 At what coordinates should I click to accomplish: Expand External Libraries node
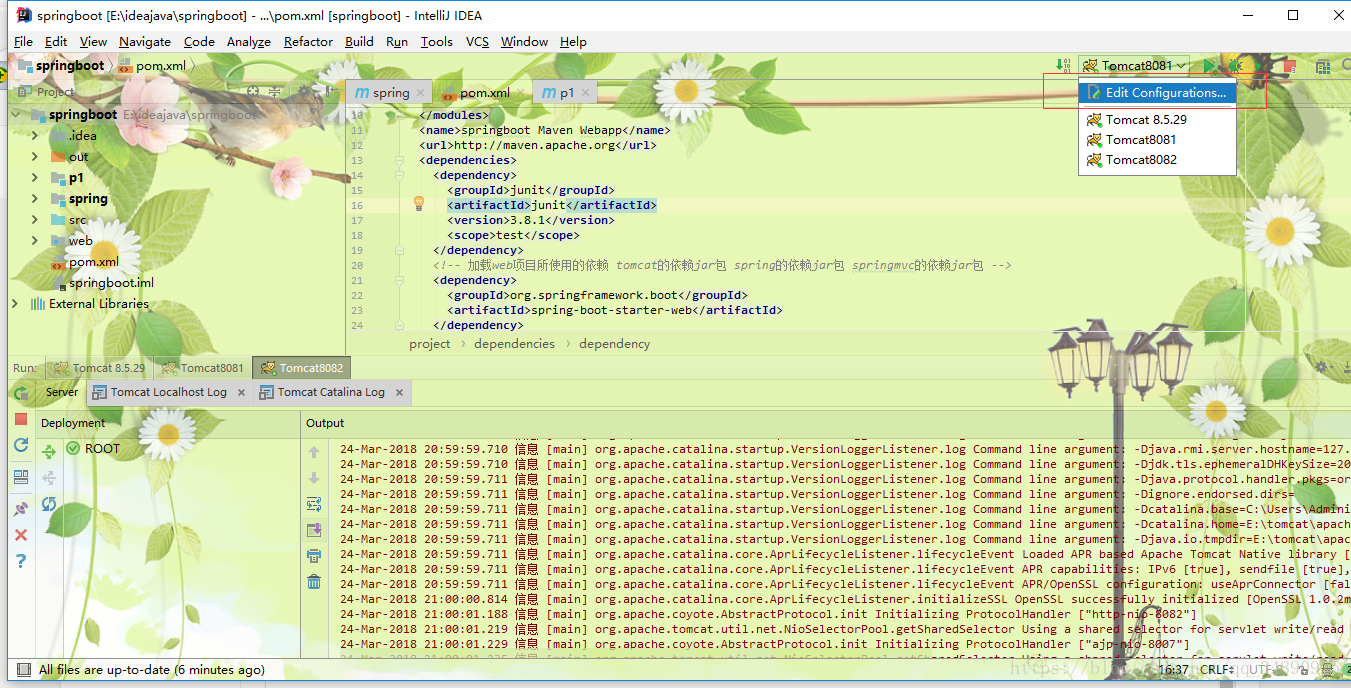point(17,304)
